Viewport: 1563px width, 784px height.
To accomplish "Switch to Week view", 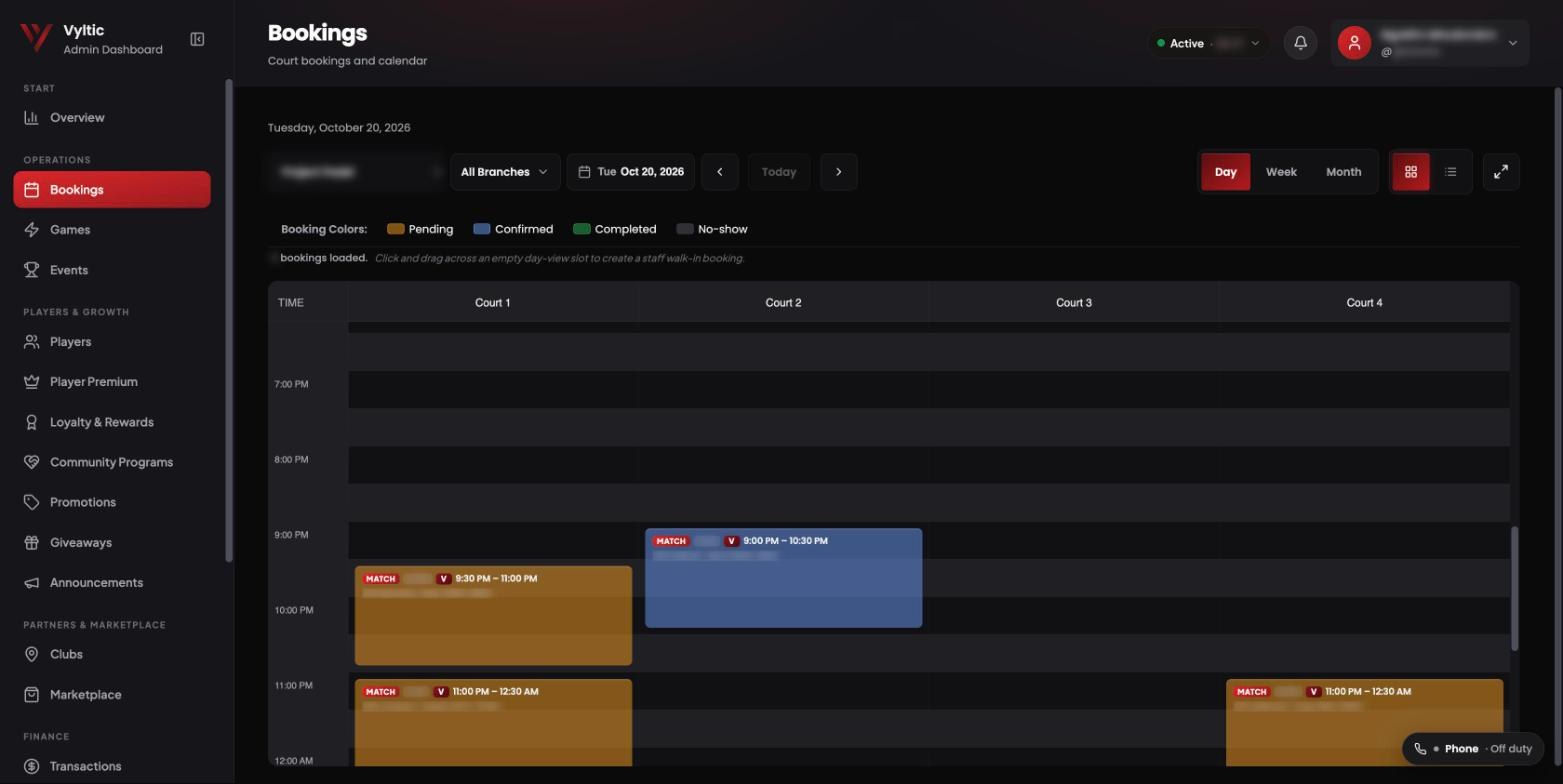I will [x=1281, y=172].
